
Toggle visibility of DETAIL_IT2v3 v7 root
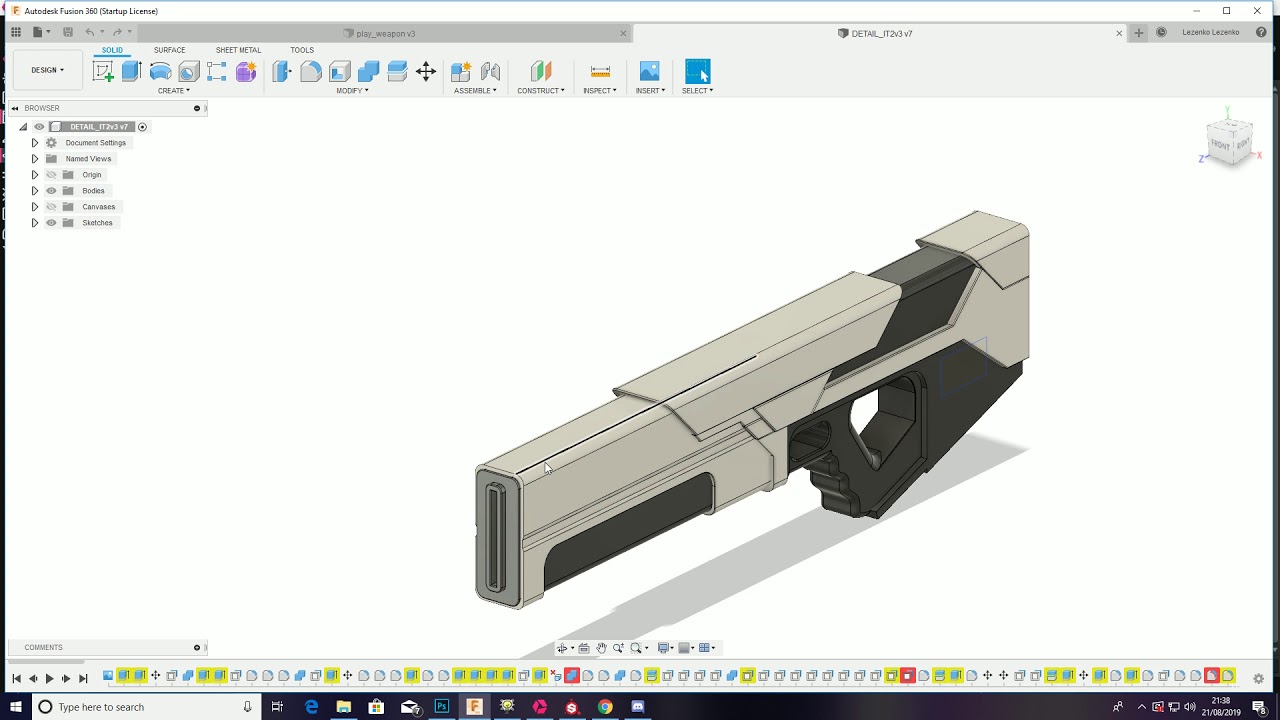coord(39,127)
